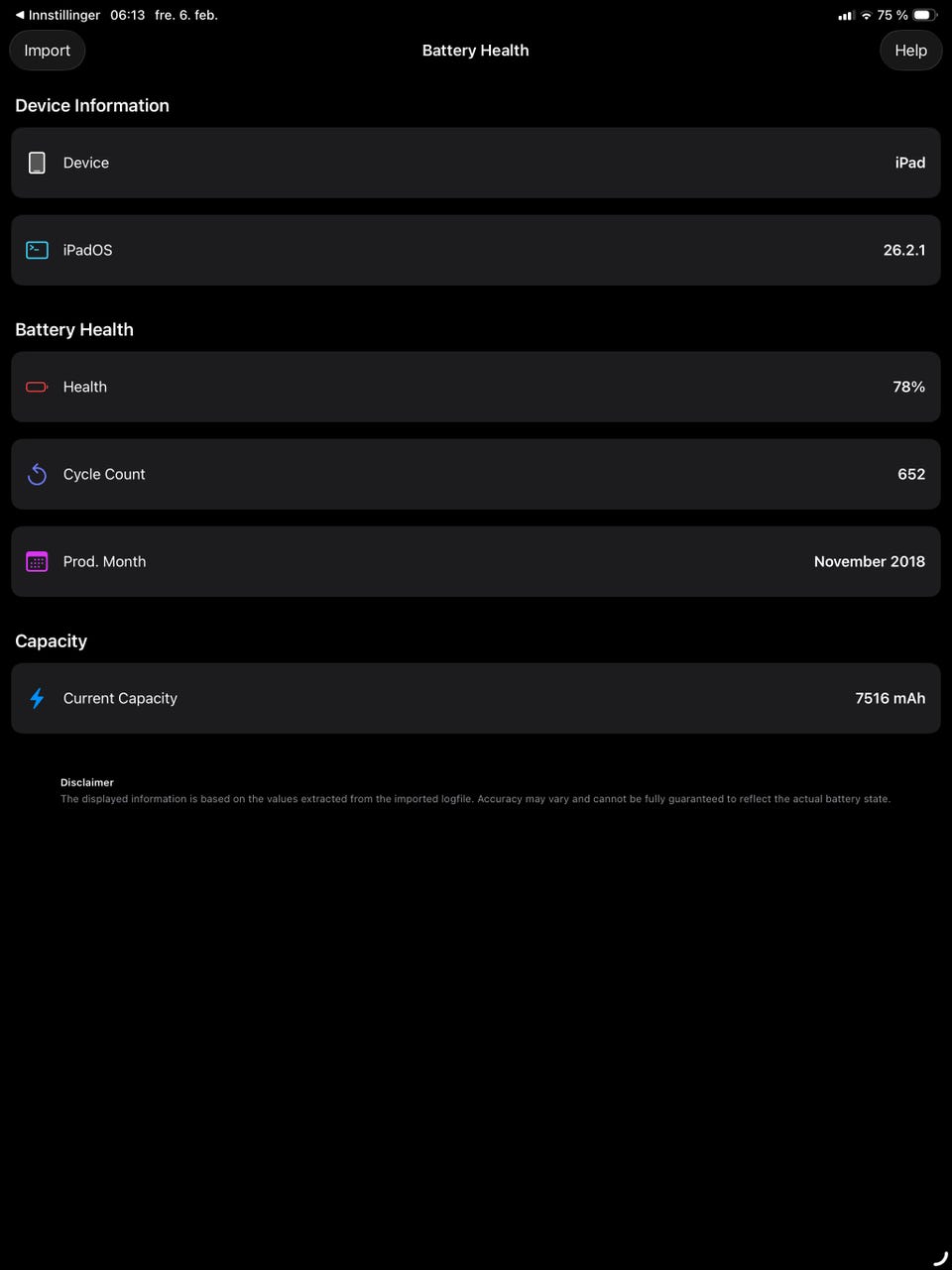Screen dimensions: 952x1270
Task: Select the November 2018 production value
Action: pos(869,561)
